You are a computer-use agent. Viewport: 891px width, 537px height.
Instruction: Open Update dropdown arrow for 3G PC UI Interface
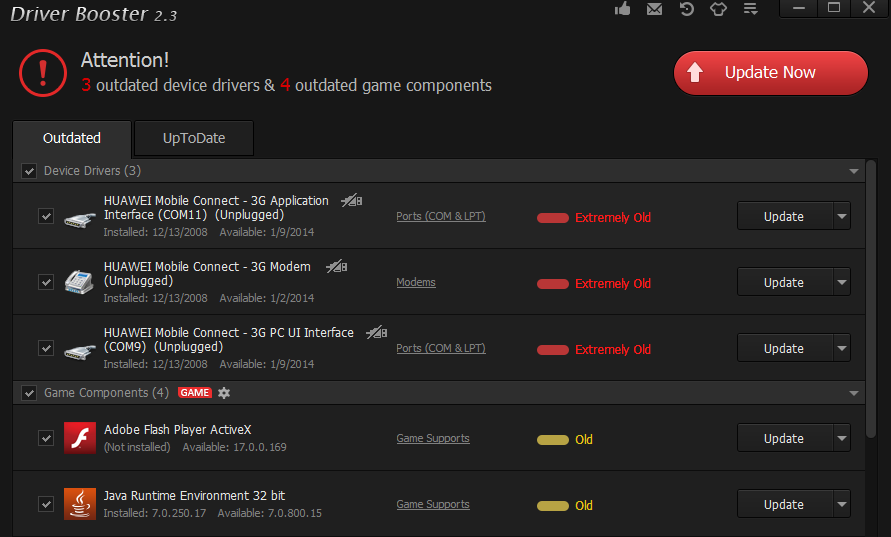coord(842,348)
